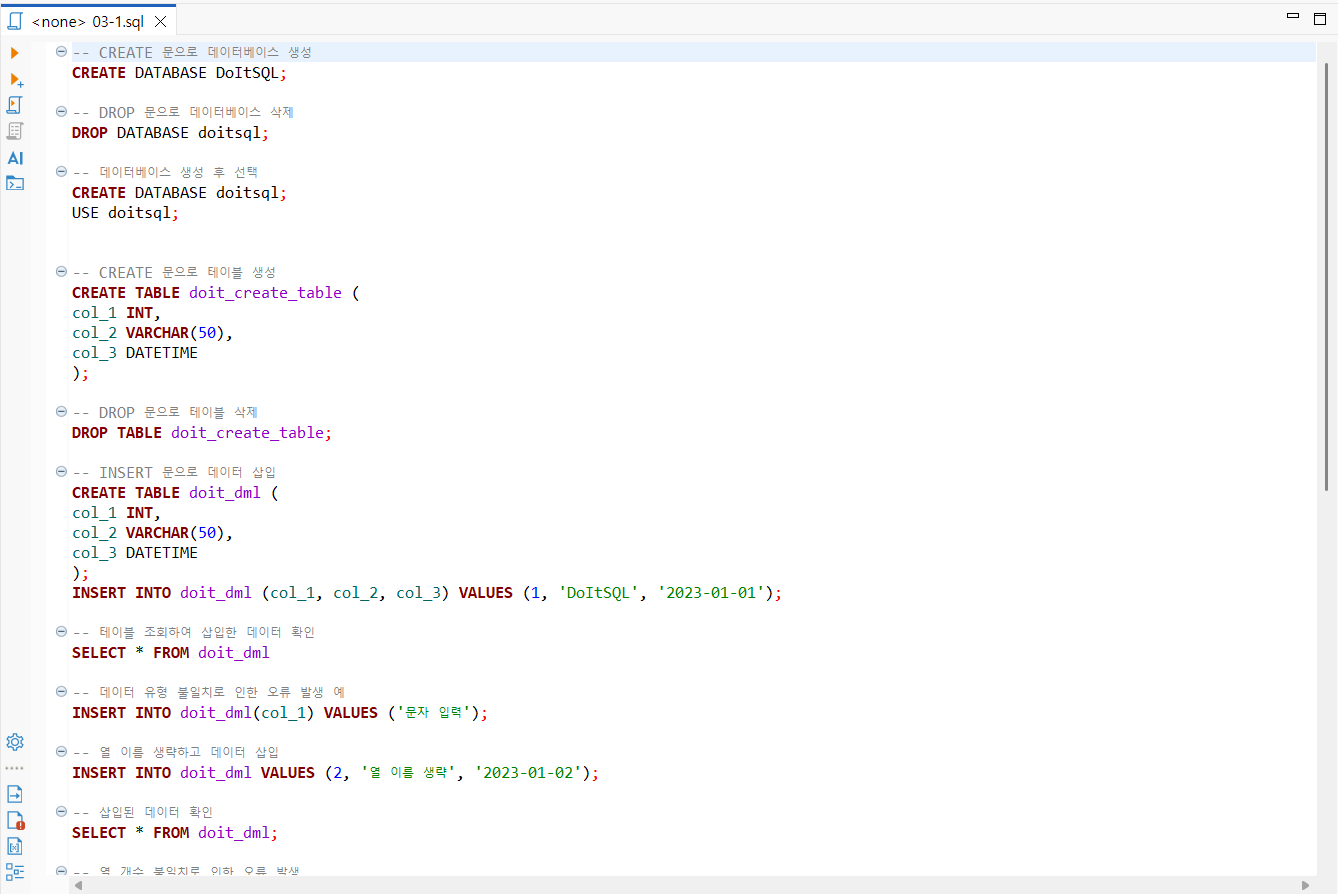Open the AI assistant from the sidebar

(15, 158)
